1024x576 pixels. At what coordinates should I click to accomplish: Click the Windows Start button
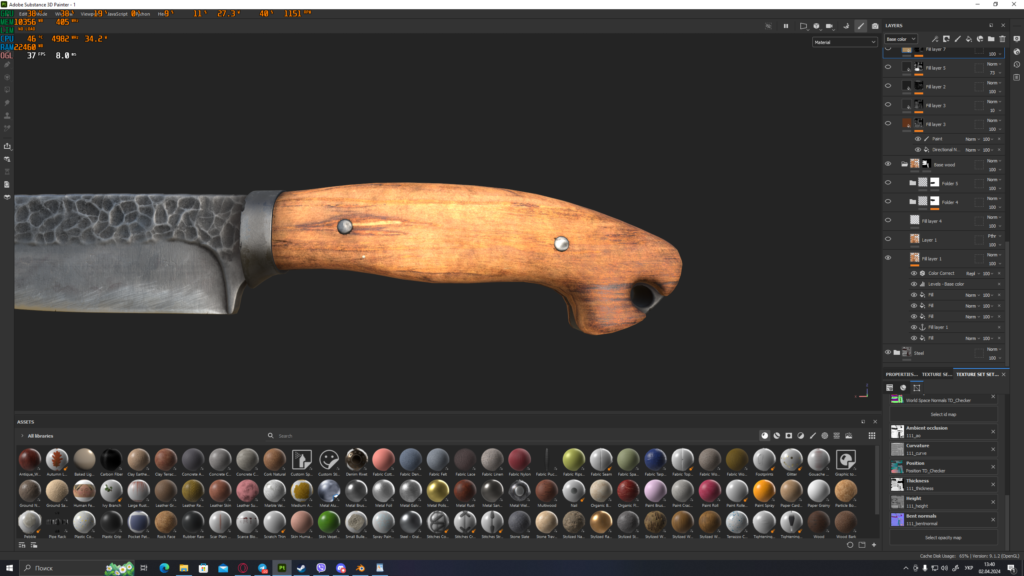coord(9,568)
